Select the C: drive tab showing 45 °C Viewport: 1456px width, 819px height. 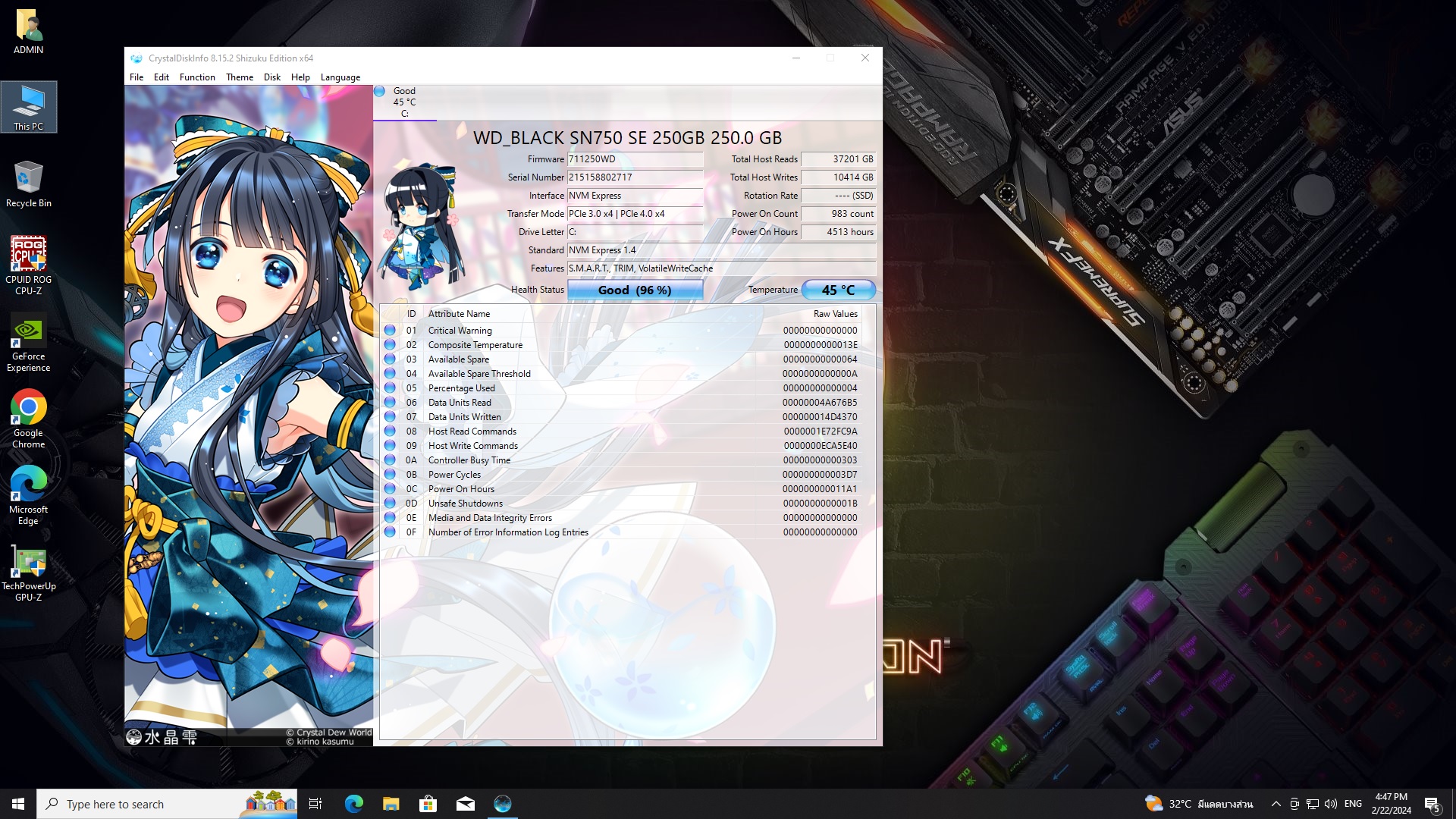point(404,102)
